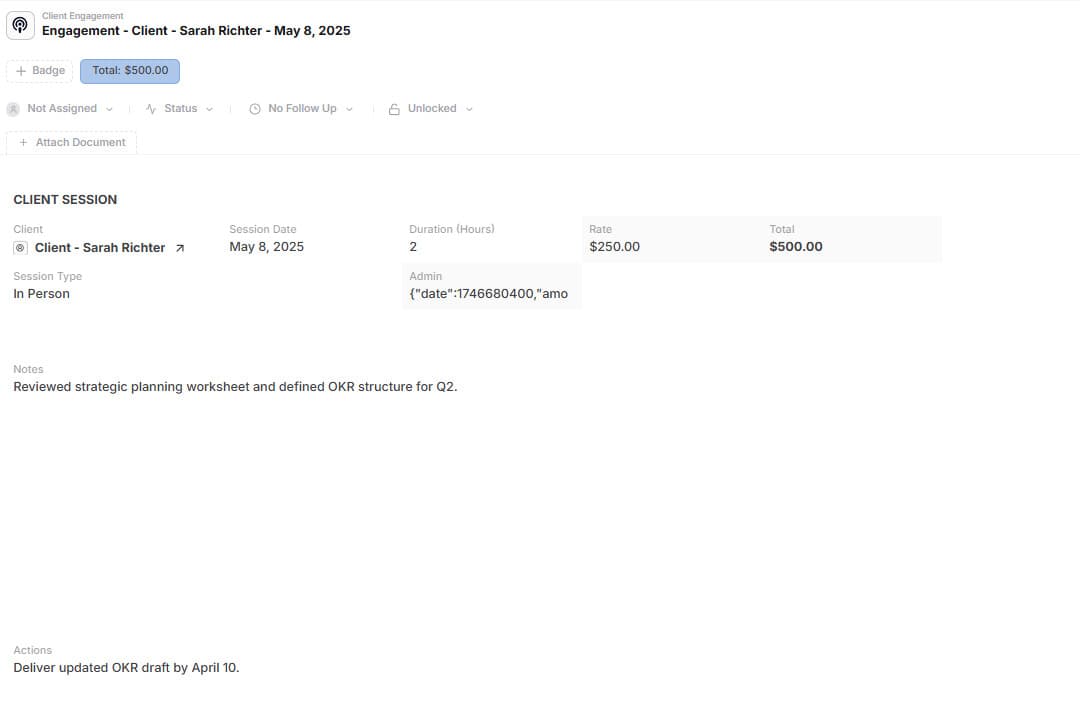Click the Actions text Deliver updated OKR draft

(126, 668)
